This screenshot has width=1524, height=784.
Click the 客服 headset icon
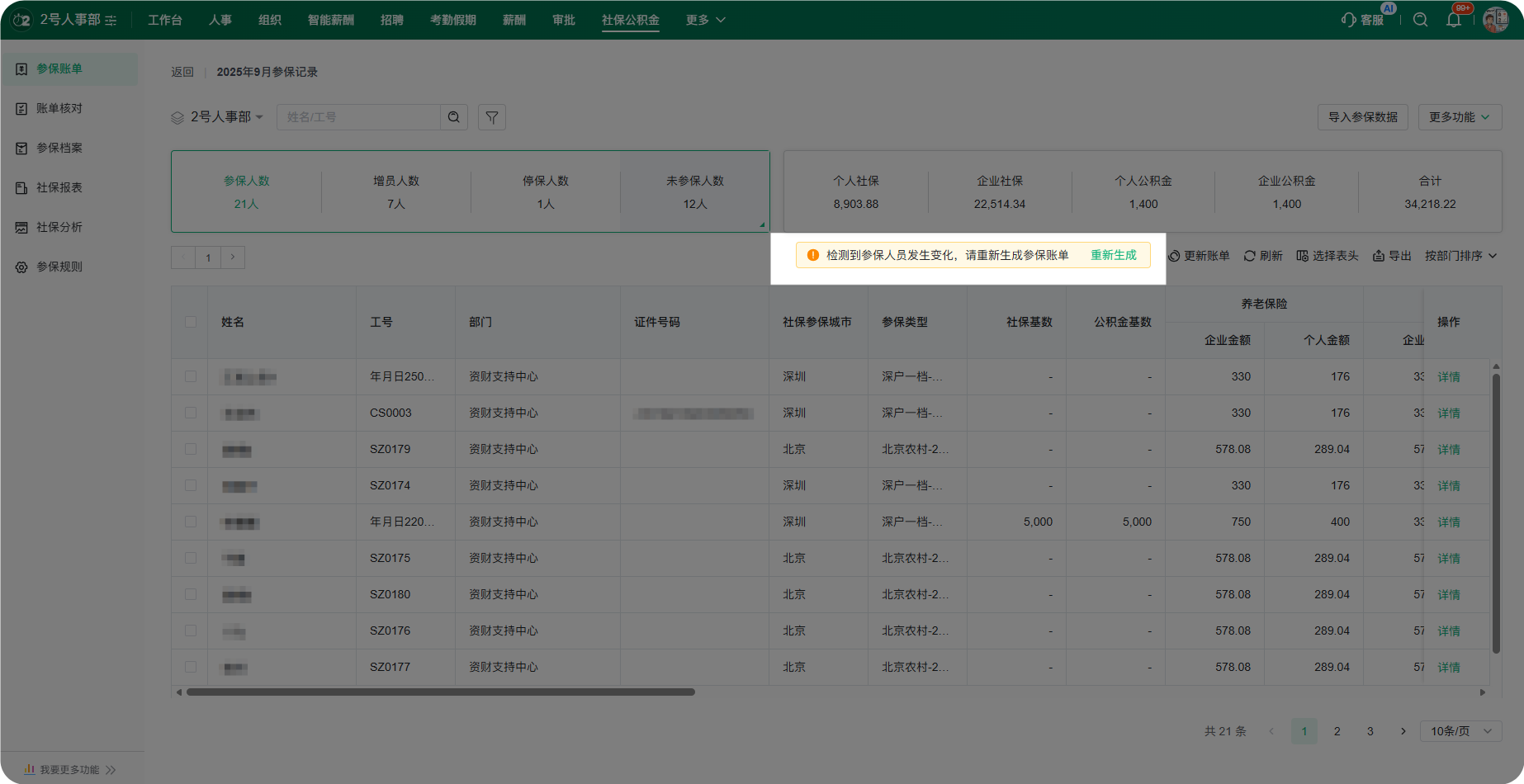tap(1349, 20)
